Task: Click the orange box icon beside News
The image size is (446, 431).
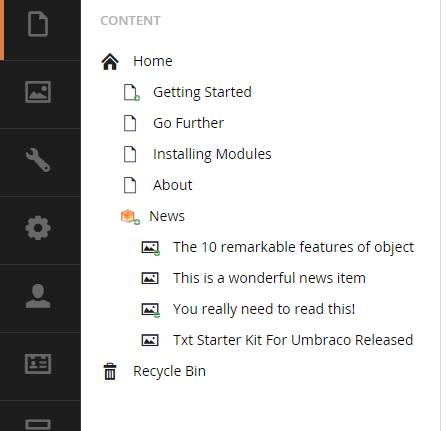Action: pyautogui.click(x=128, y=216)
